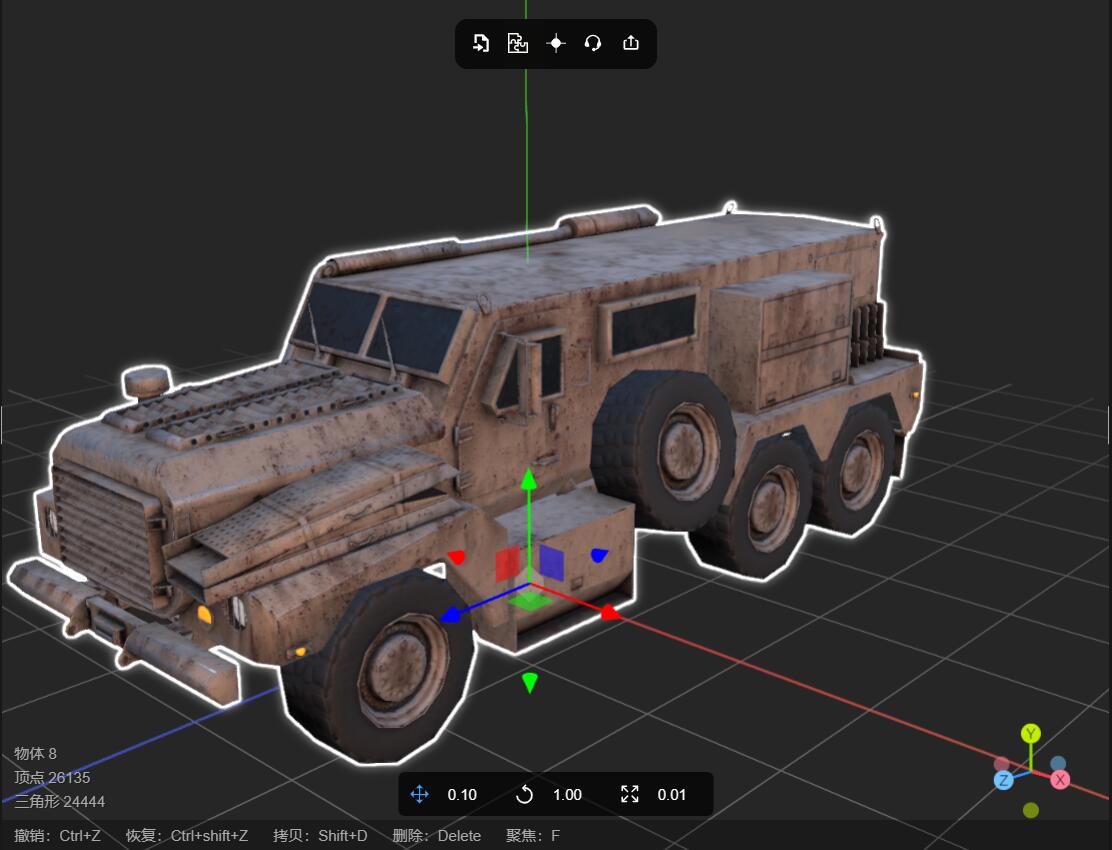The image size is (1112, 850).
Task: Click the import file icon in top toolbar
Action: click(x=481, y=43)
